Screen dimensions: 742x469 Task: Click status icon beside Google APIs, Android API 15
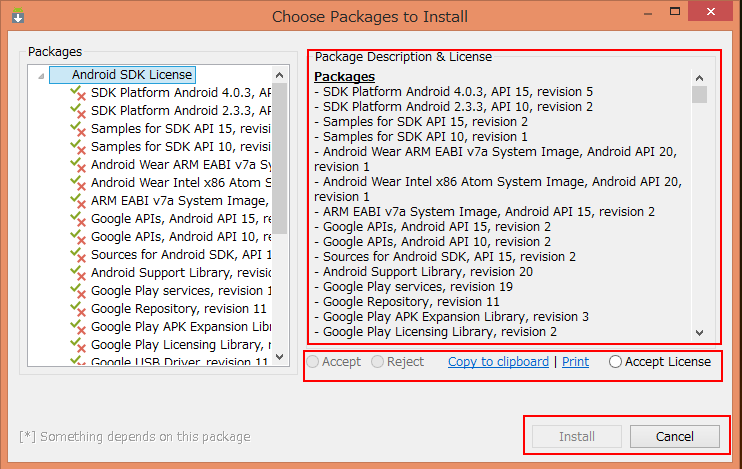tap(78, 219)
